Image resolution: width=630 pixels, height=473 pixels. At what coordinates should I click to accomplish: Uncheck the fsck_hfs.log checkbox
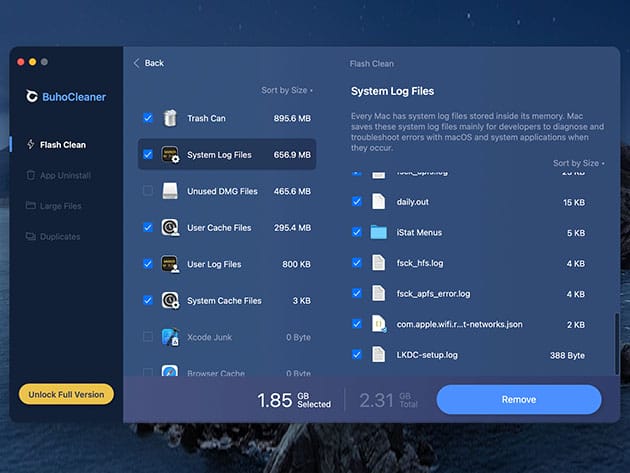pos(357,263)
